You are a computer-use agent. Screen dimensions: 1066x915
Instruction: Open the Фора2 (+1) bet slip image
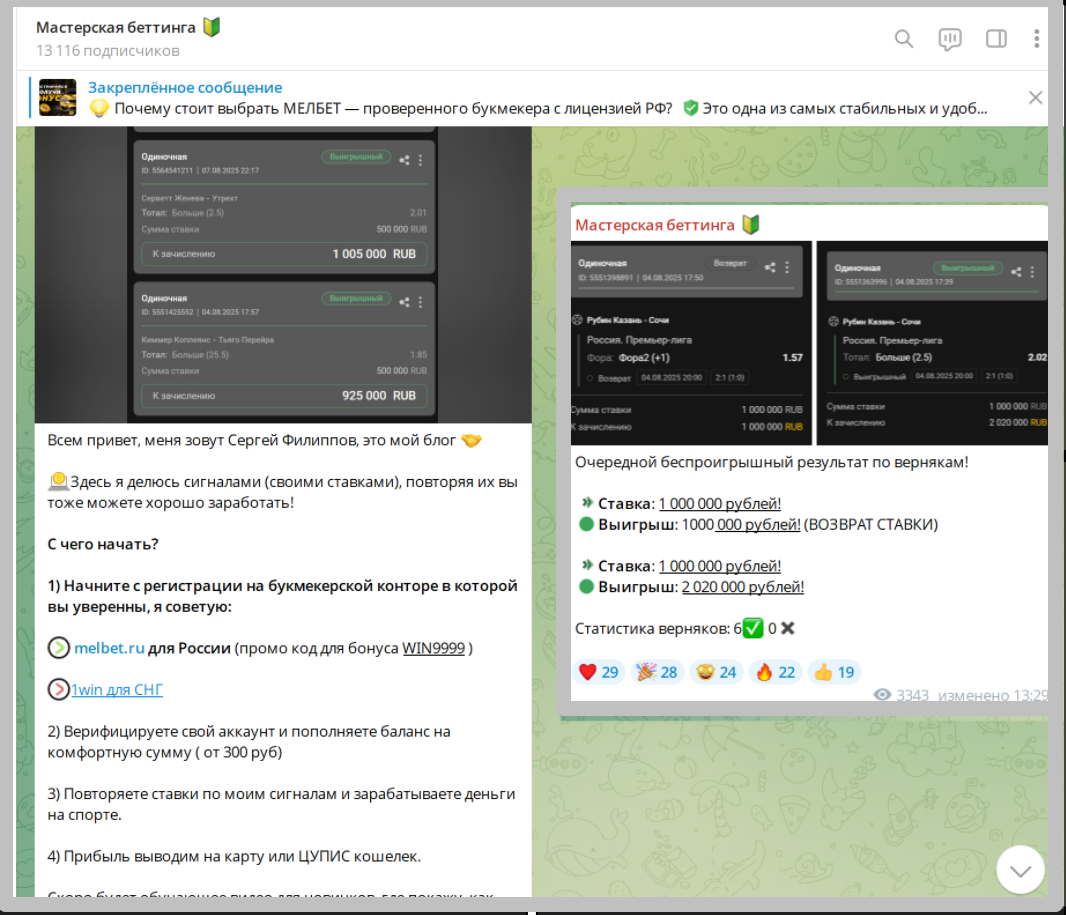tap(691, 343)
